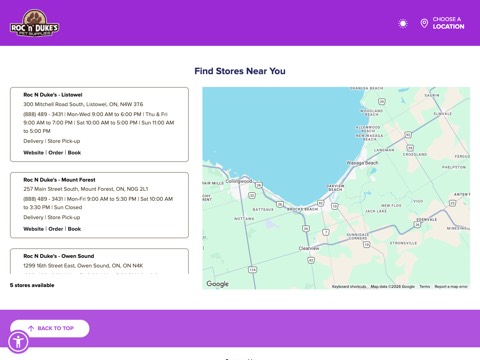
Task: Open Book link for Mount Forest store
Action: (74, 229)
